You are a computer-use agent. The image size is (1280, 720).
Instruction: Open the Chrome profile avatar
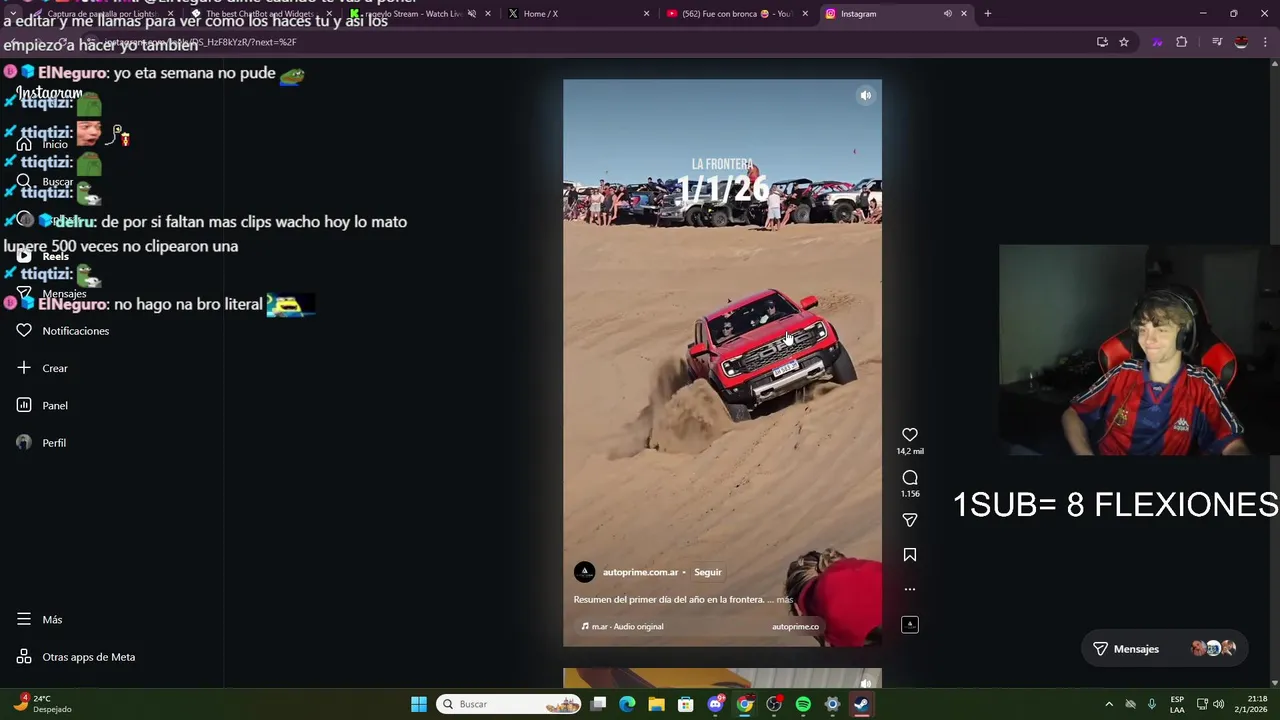(1241, 42)
